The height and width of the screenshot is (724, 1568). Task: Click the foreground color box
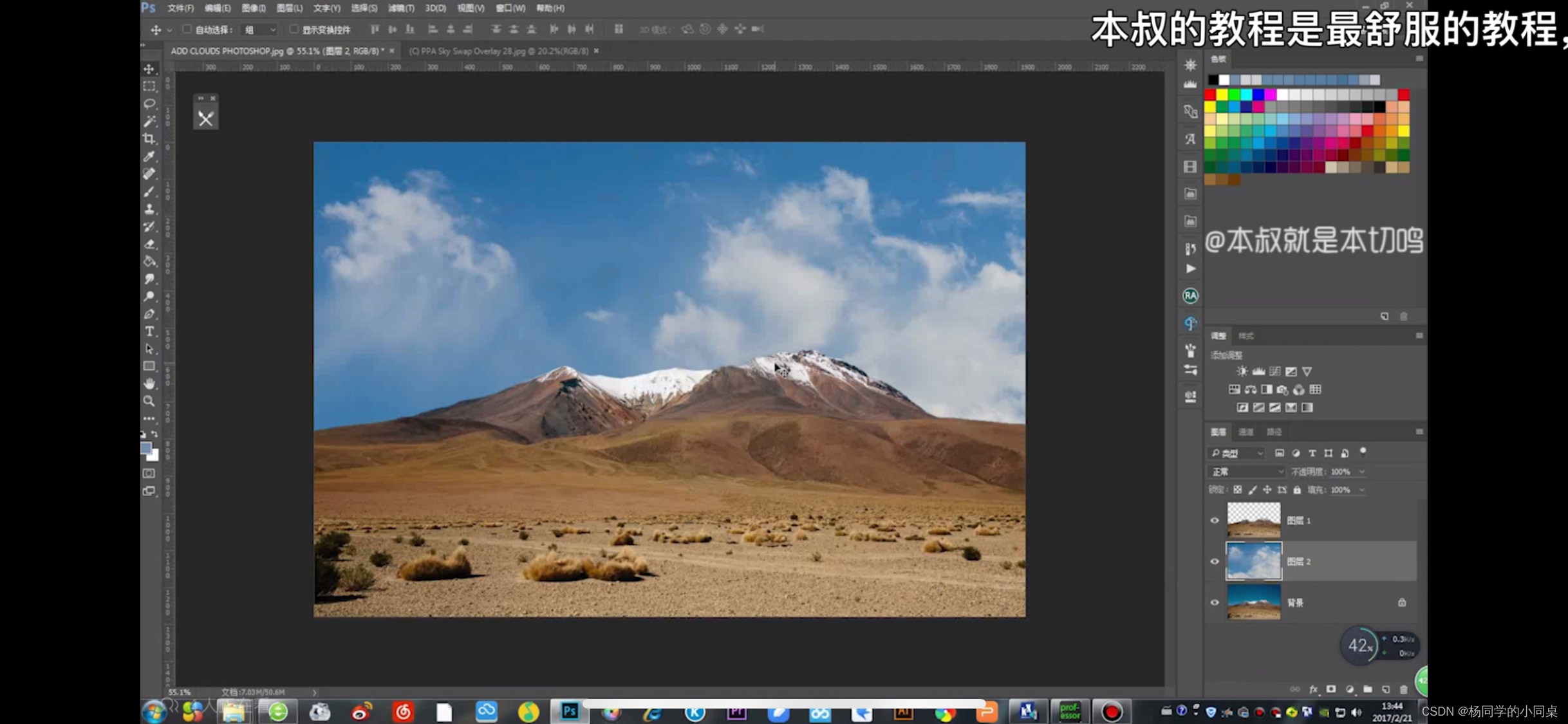(146, 448)
